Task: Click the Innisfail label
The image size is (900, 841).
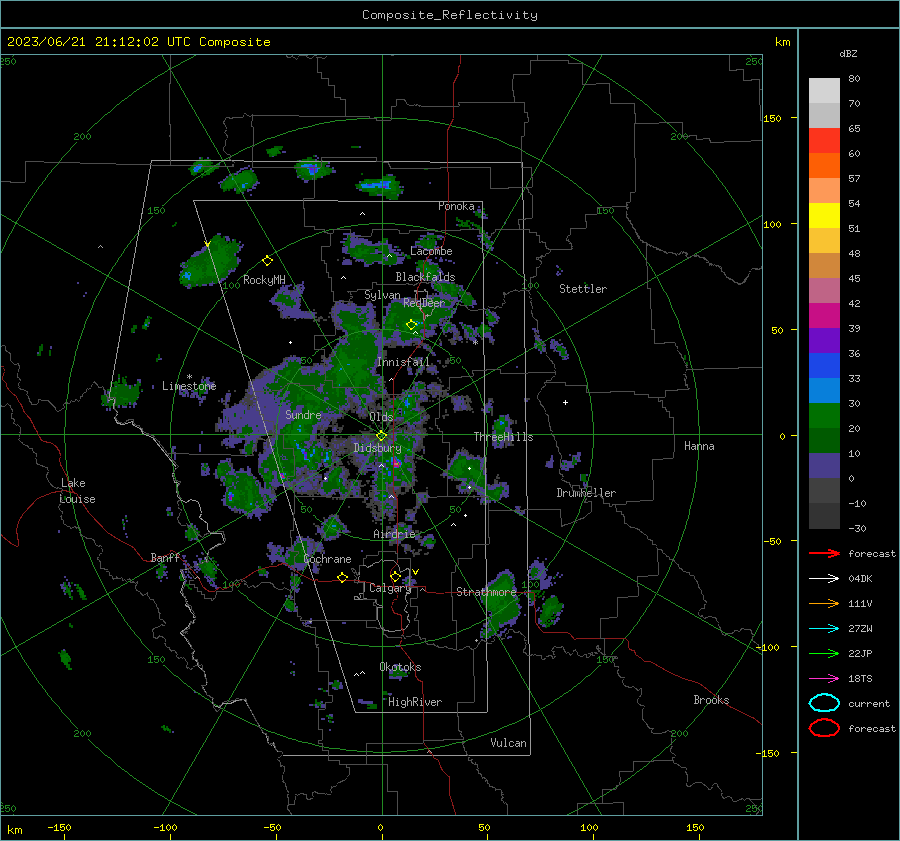Action: [403, 362]
